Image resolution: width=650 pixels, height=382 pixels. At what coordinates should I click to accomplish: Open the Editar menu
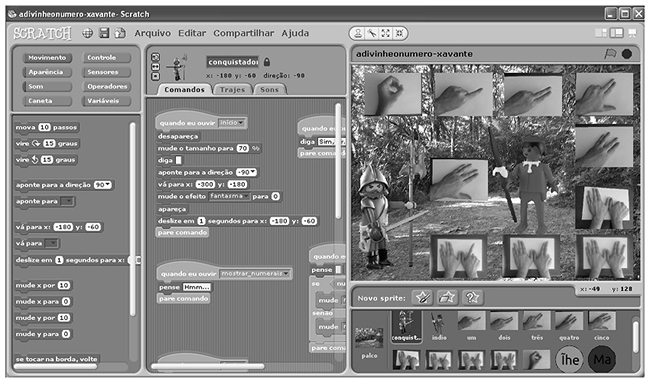click(x=192, y=33)
